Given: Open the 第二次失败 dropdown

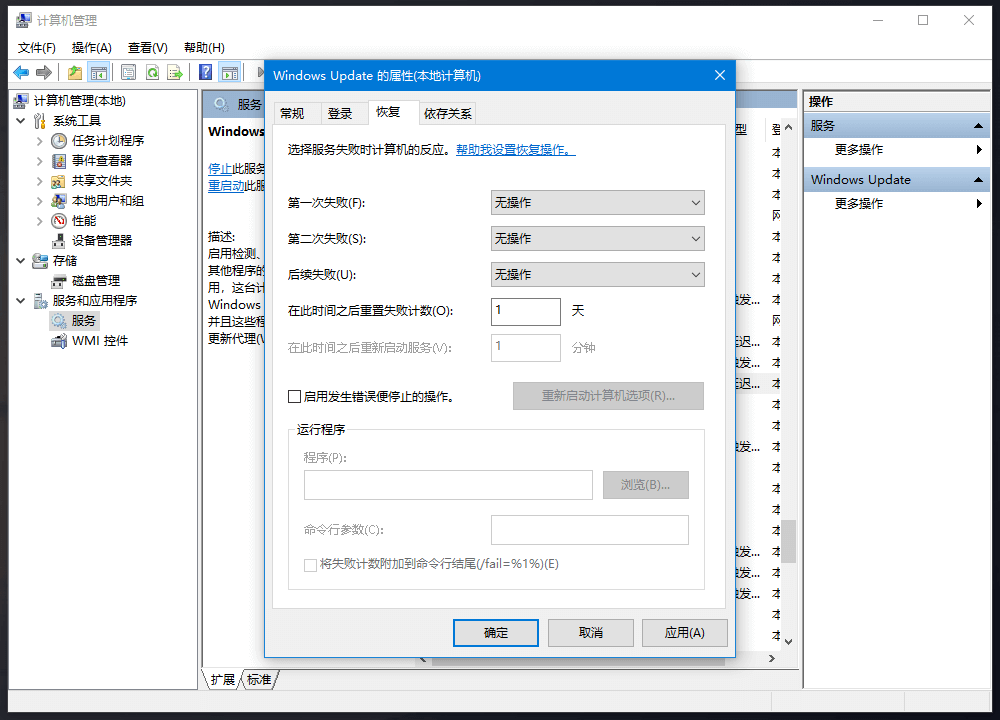Looking at the screenshot, I should [x=598, y=239].
